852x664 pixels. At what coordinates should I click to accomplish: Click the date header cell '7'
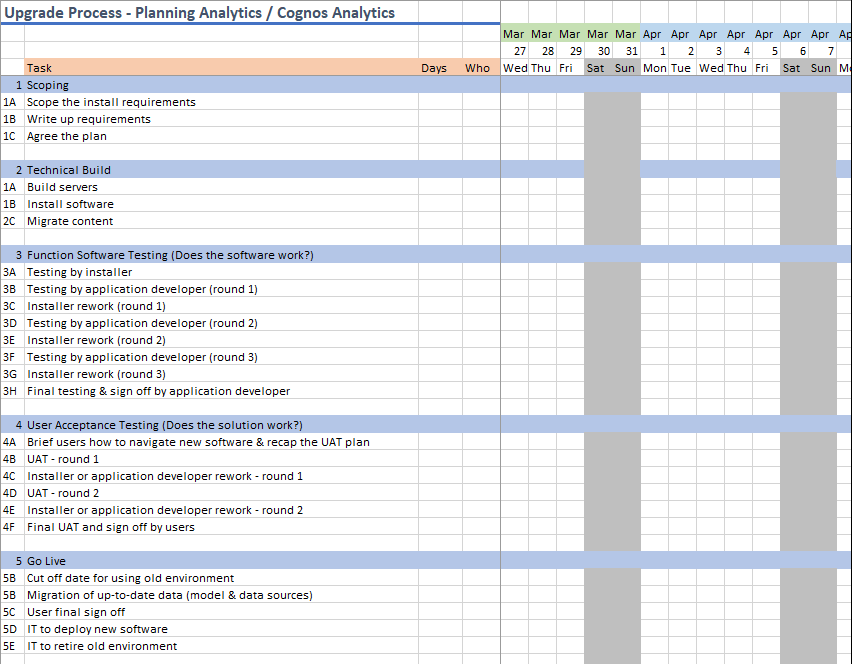coord(823,51)
